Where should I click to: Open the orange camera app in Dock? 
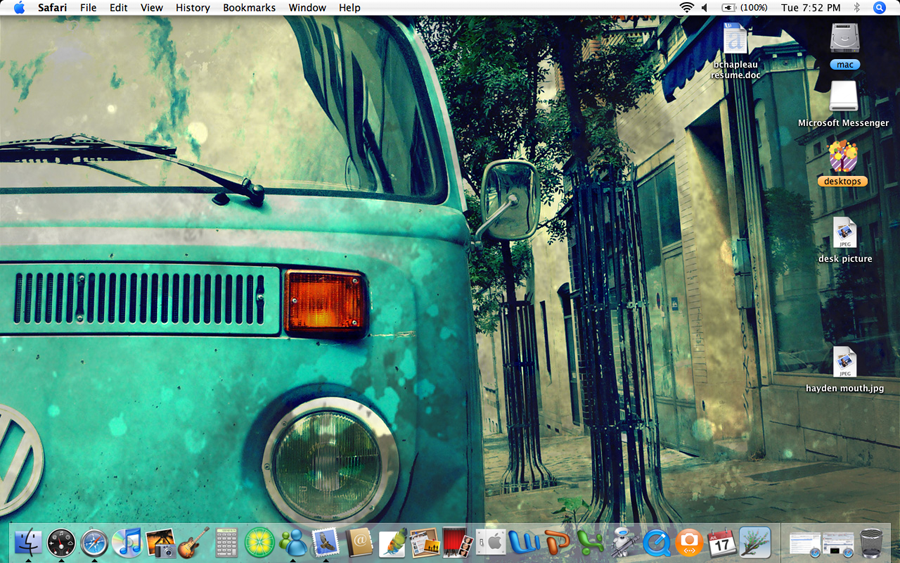click(x=689, y=542)
